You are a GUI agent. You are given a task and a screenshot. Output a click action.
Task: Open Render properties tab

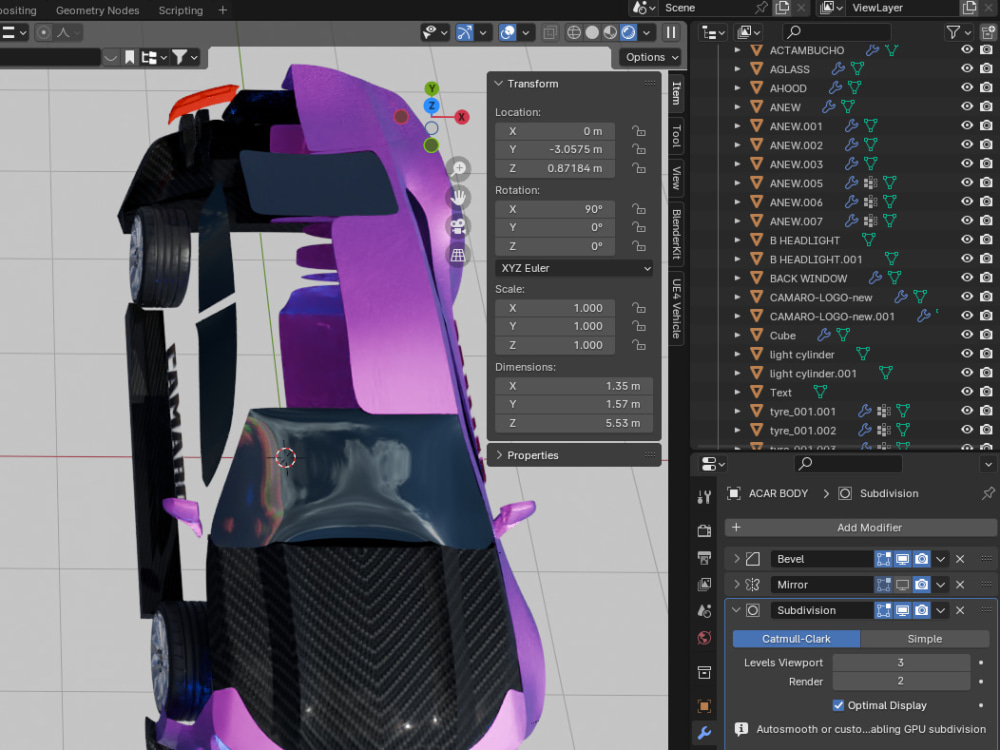[705, 531]
